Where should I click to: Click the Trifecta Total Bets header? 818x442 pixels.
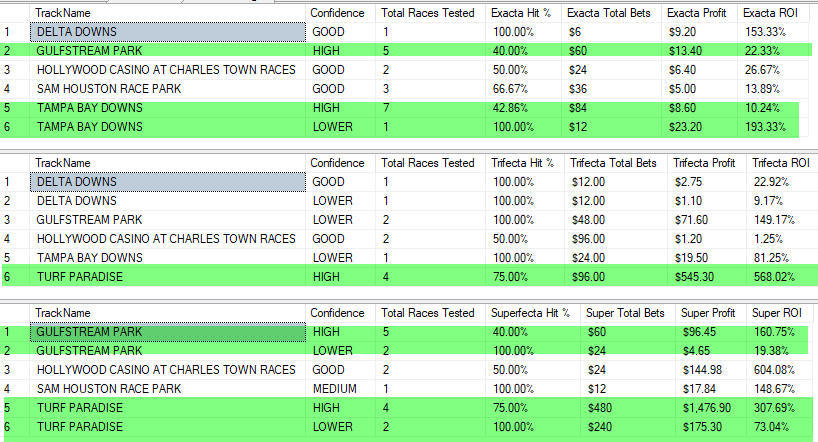(616, 163)
